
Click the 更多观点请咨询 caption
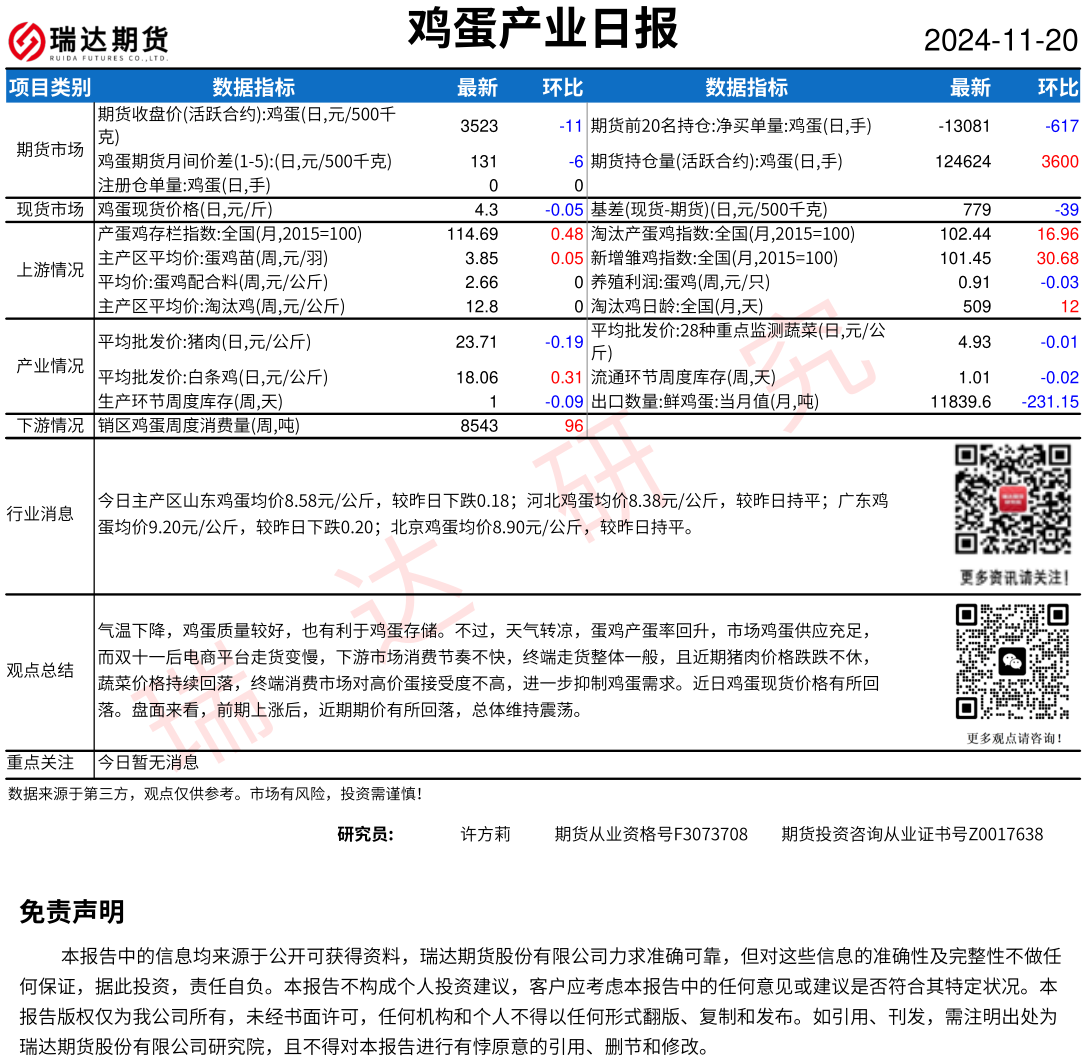(x=1014, y=739)
